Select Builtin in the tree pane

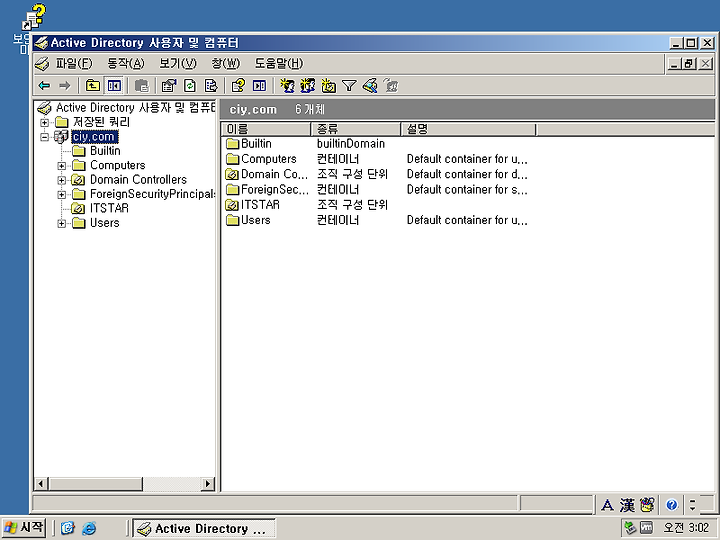pyautogui.click(x=105, y=151)
